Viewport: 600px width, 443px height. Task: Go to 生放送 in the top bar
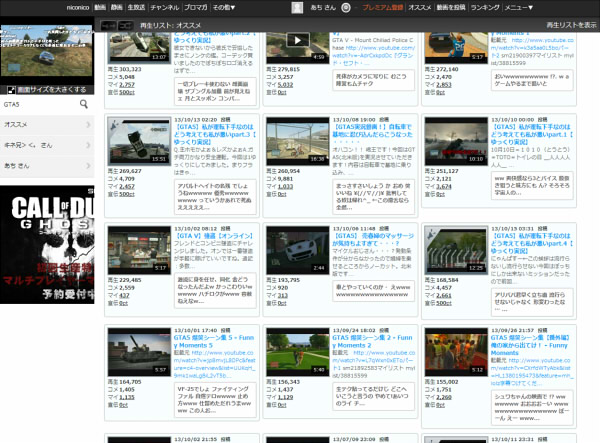pyautogui.click(x=136, y=7)
